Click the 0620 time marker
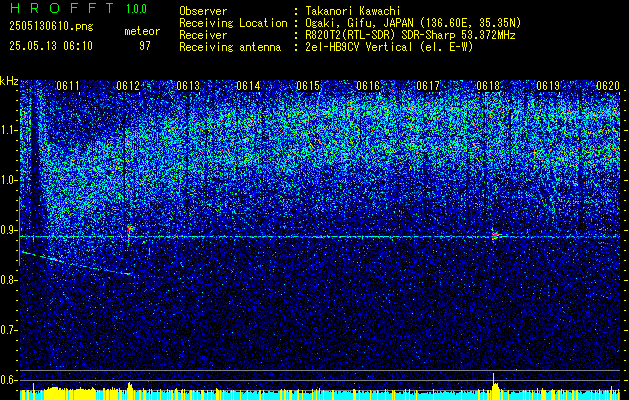 click(x=608, y=86)
